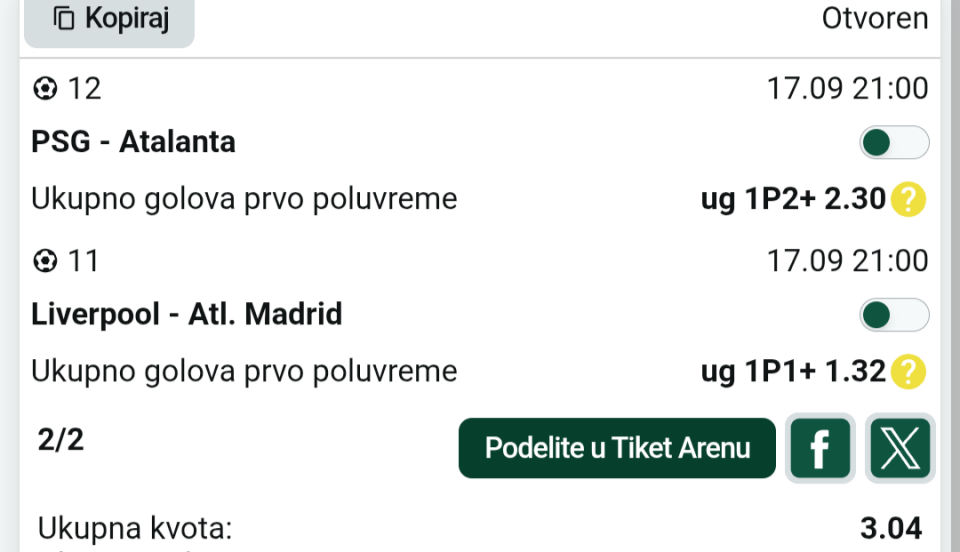Share ticket on X (Twitter)

pyautogui.click(x=900, y=448)
